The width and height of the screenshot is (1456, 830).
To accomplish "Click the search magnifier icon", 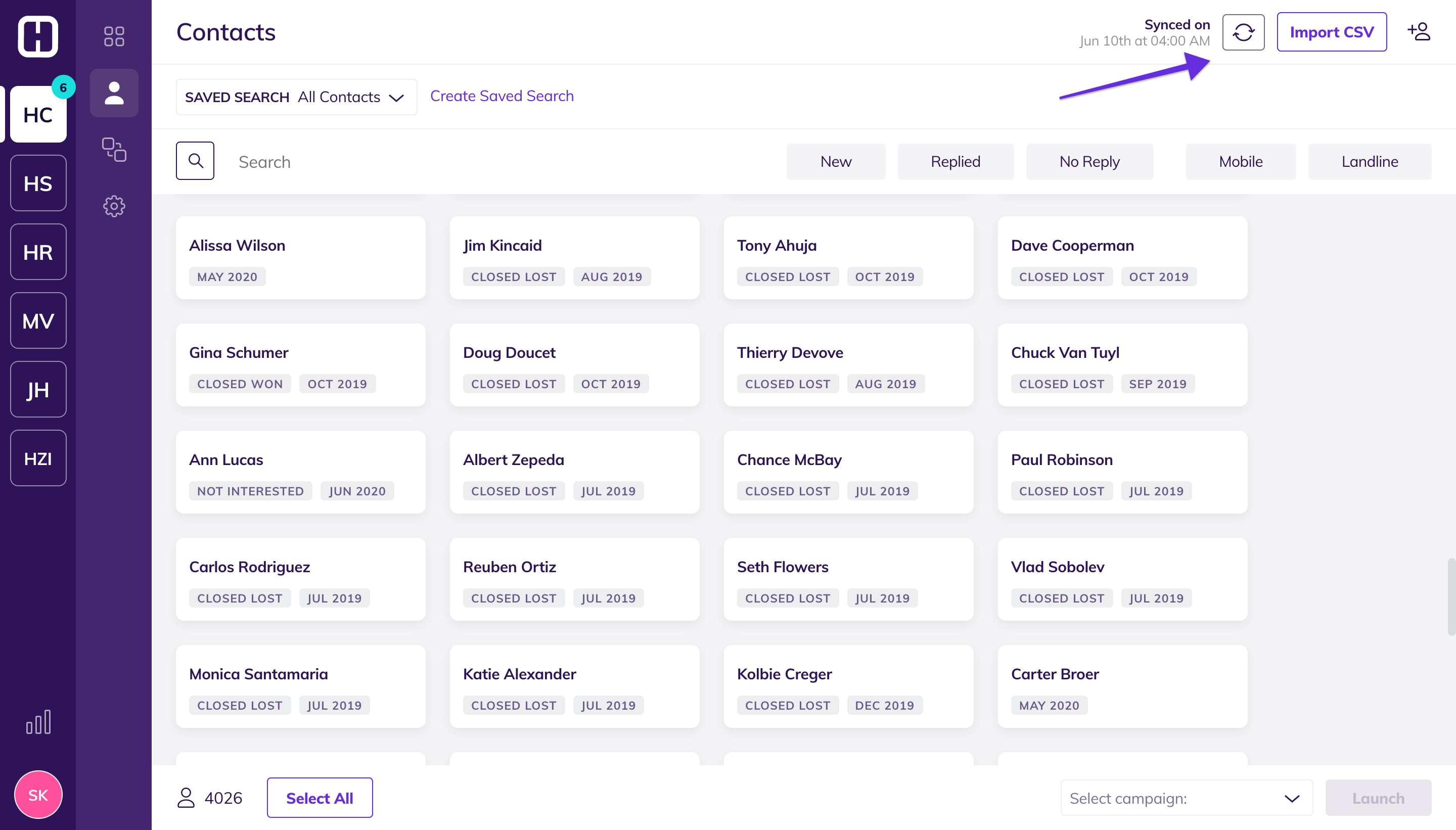I will click(195, 160).
